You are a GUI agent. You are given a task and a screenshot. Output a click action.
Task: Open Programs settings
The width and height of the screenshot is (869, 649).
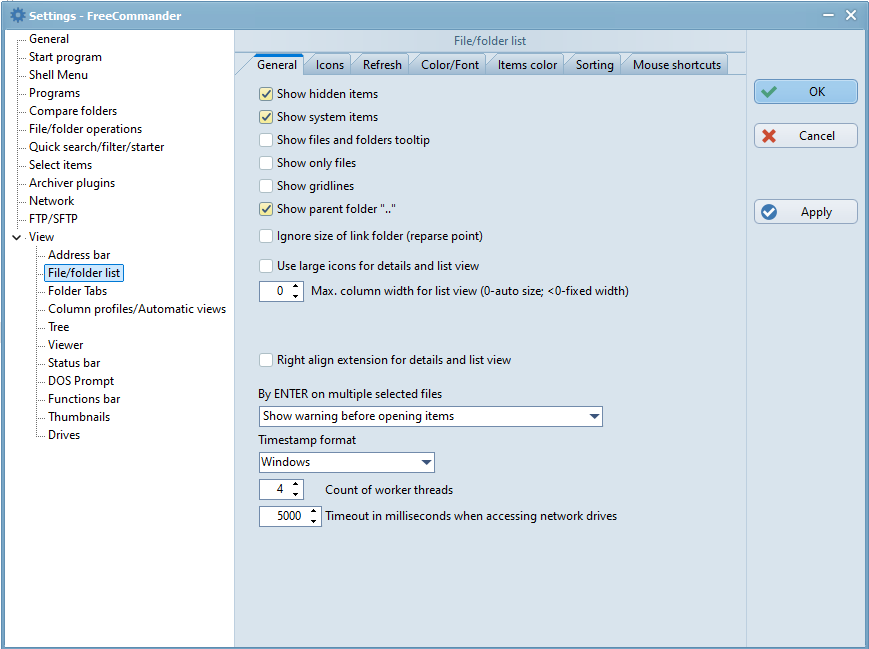(54, 93)
